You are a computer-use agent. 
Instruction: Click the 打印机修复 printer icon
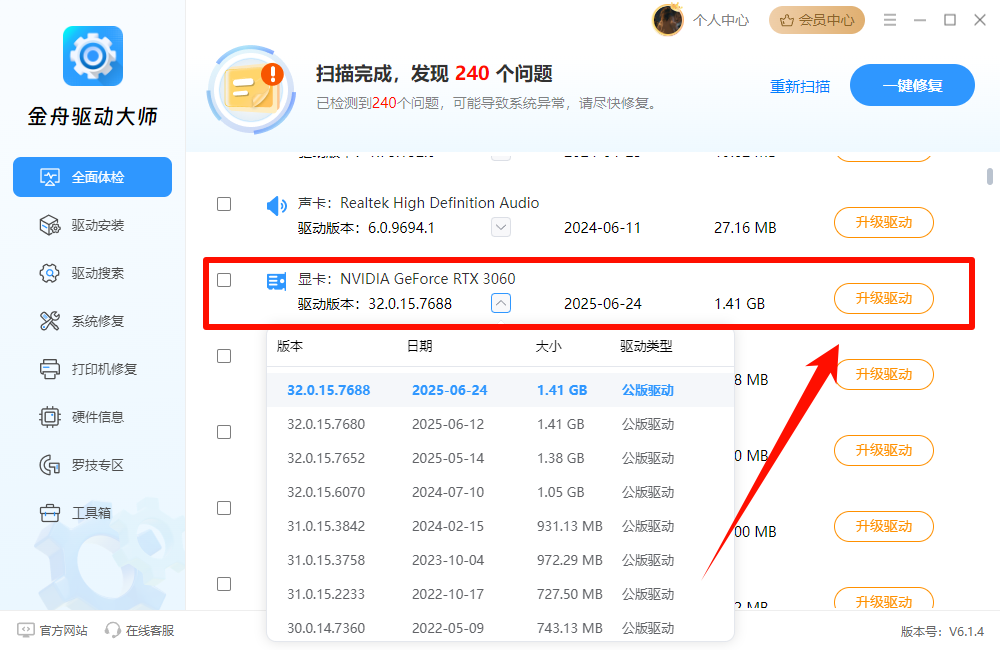[x=50, y=369]
